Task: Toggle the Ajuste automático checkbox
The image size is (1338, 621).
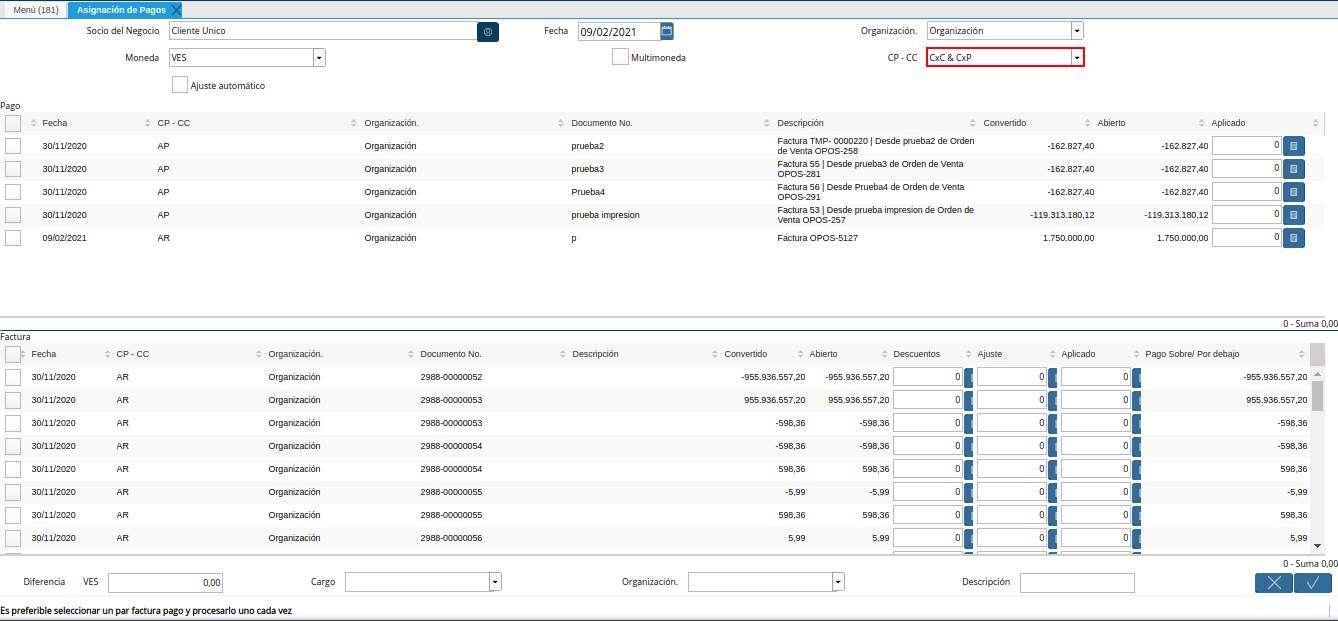Action: click(180, 85)
